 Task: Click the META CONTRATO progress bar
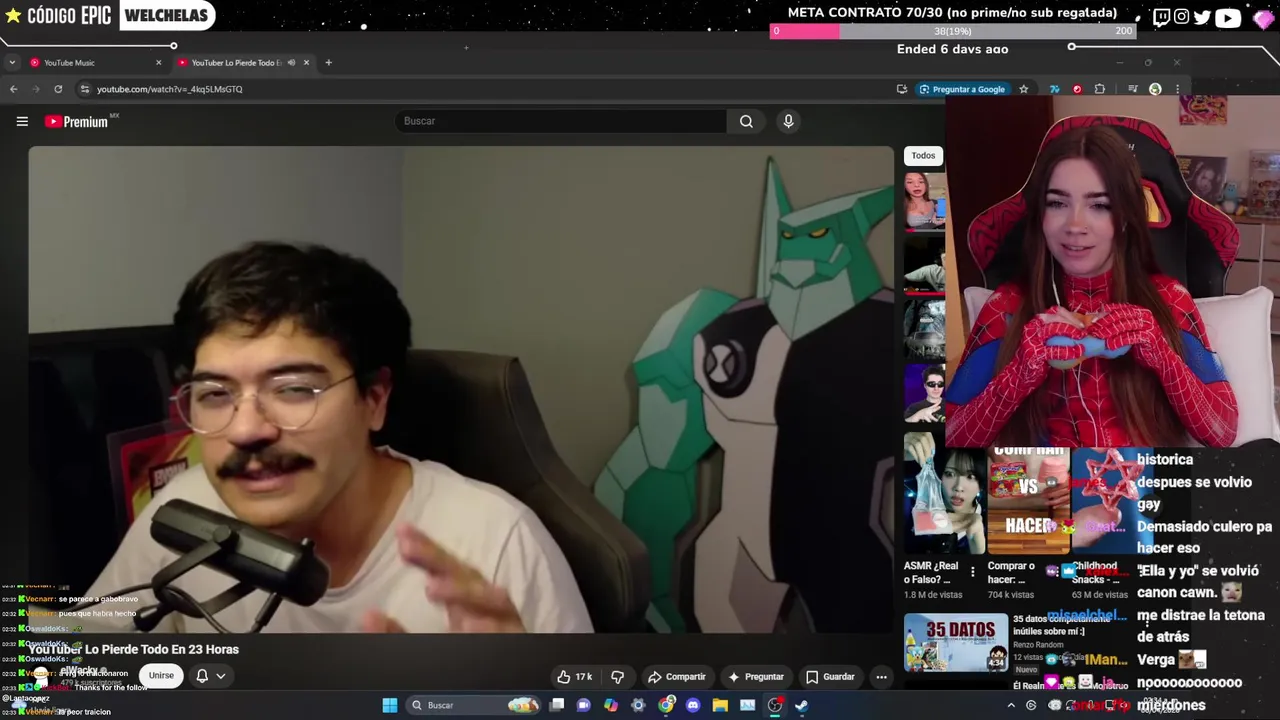pos(953,31)
